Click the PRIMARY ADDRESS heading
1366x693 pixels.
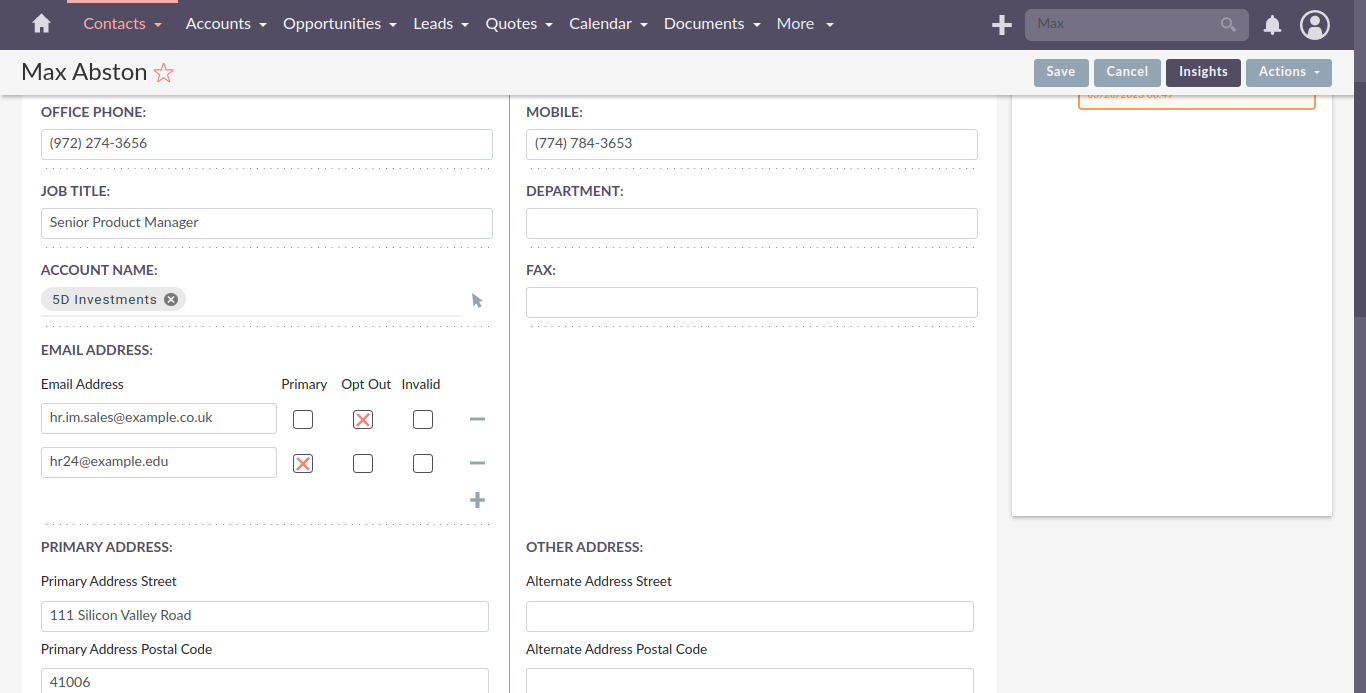(x=107, y=547)
